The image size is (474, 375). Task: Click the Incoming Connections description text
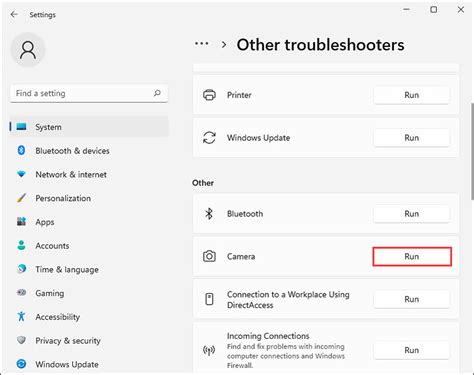[x=286, y=356]
